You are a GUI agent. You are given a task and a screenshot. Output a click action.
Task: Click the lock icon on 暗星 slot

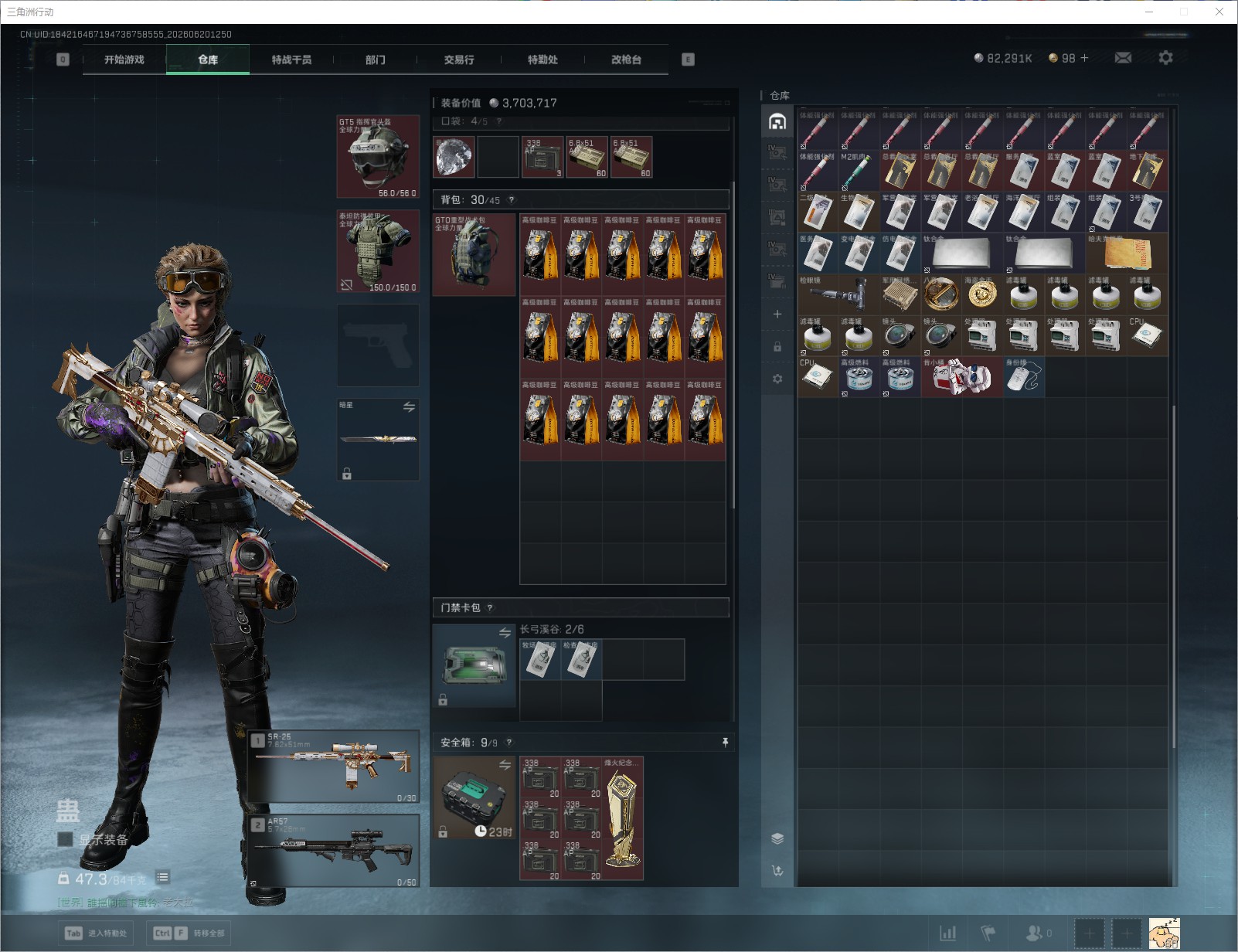pos(347,474)
